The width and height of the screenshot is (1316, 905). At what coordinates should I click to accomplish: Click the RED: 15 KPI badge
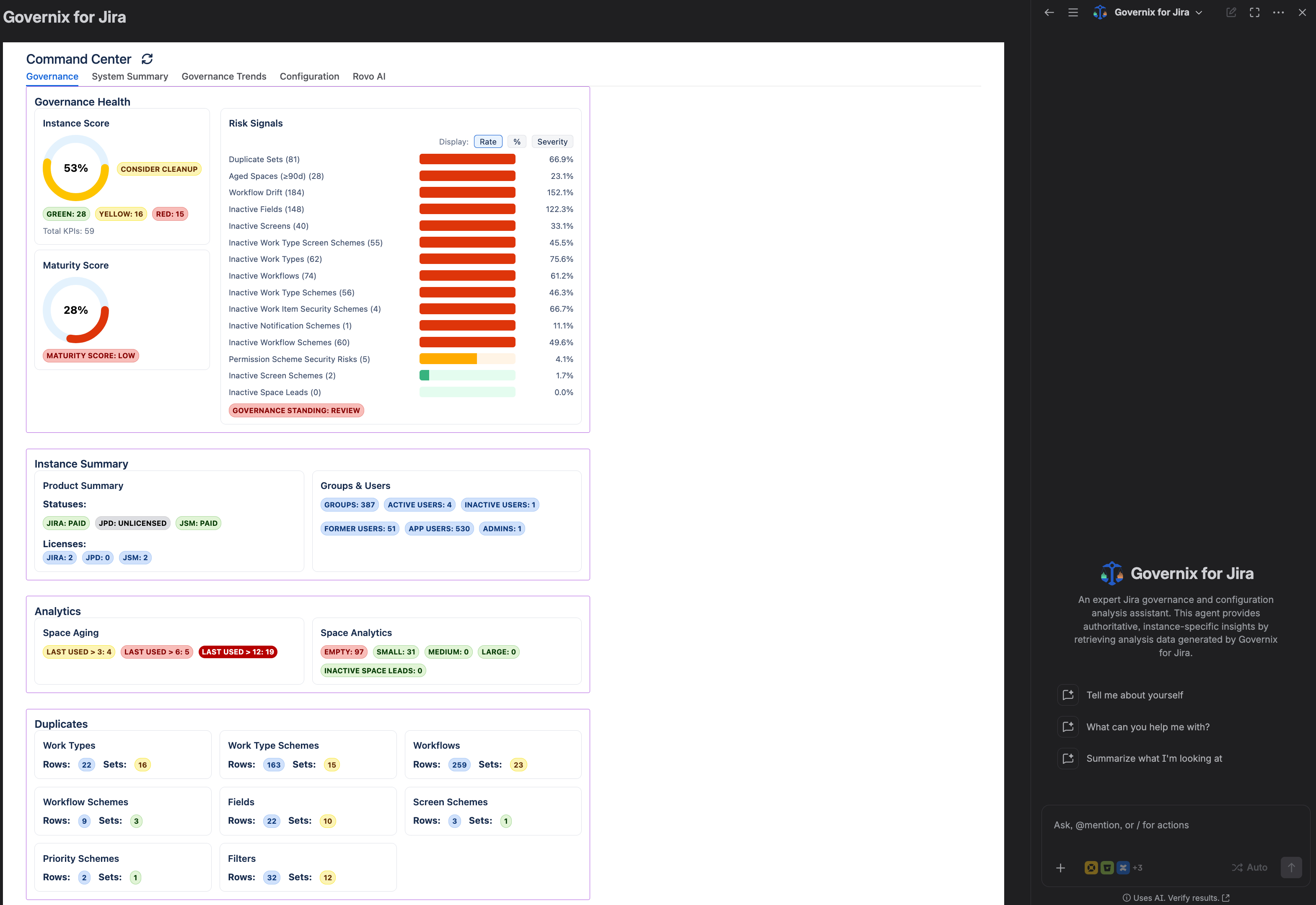(170, 214)
